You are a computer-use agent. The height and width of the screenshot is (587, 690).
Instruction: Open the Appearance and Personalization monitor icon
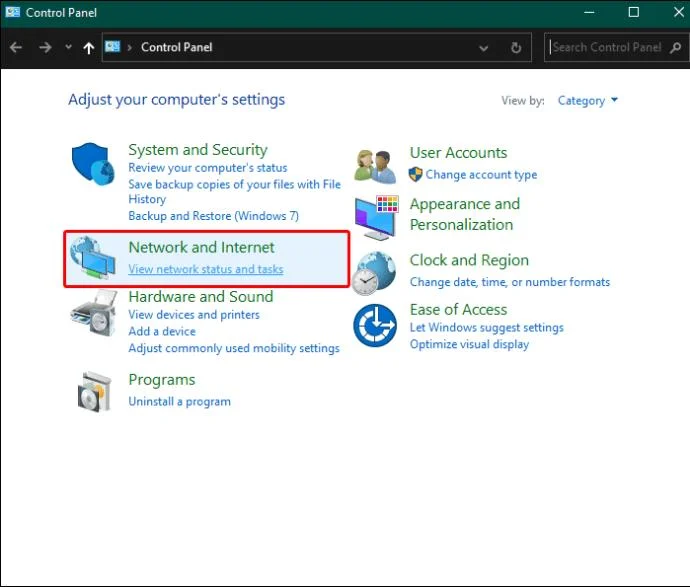[x=377, y=218]
